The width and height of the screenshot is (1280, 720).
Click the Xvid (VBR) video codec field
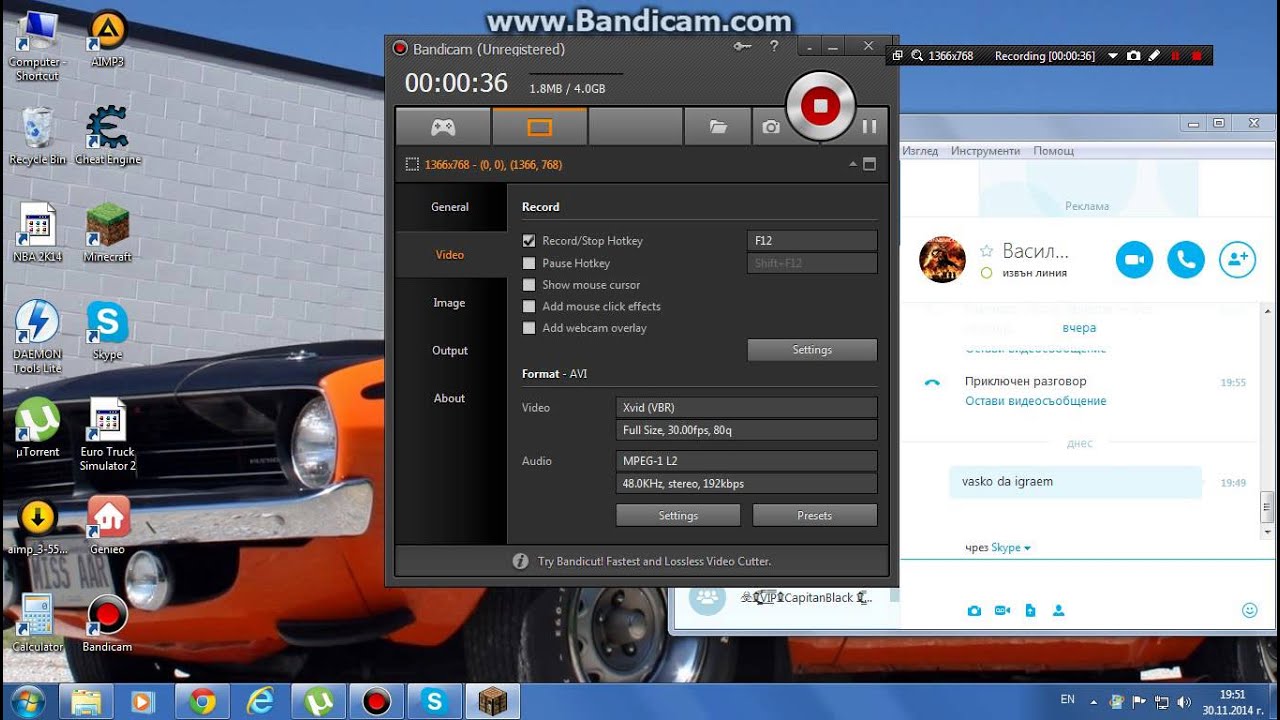pos(746,408)
